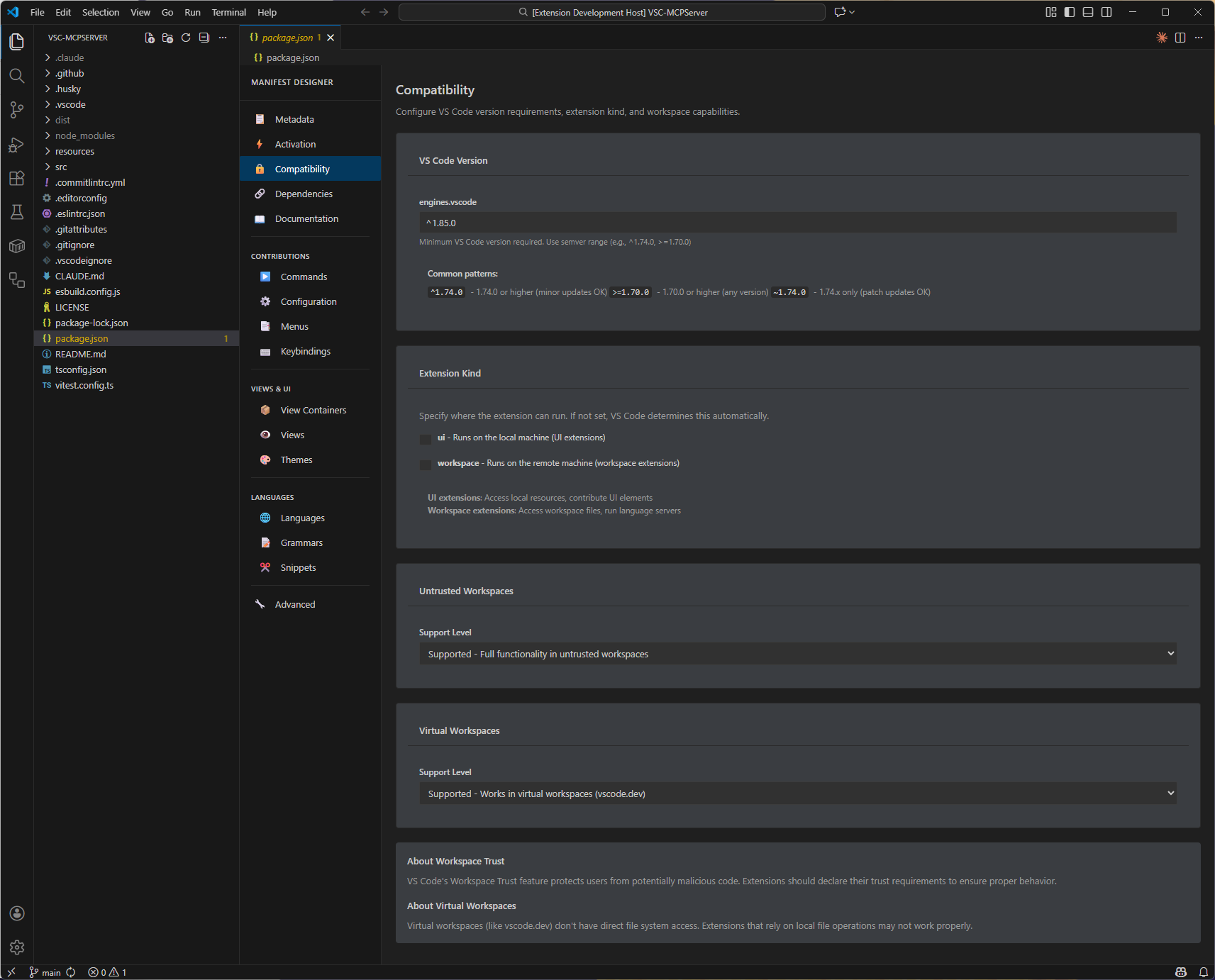This screenshot has width=1215, height=980.
Task: Click the errors and warnings counter
Action: (x=107, y=972)
